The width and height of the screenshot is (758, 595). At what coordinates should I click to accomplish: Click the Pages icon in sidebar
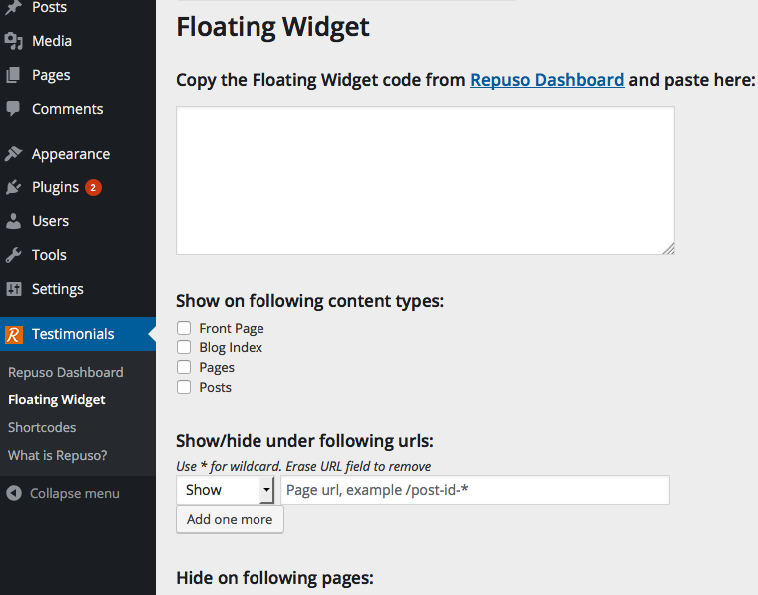[x=14, y=75]
